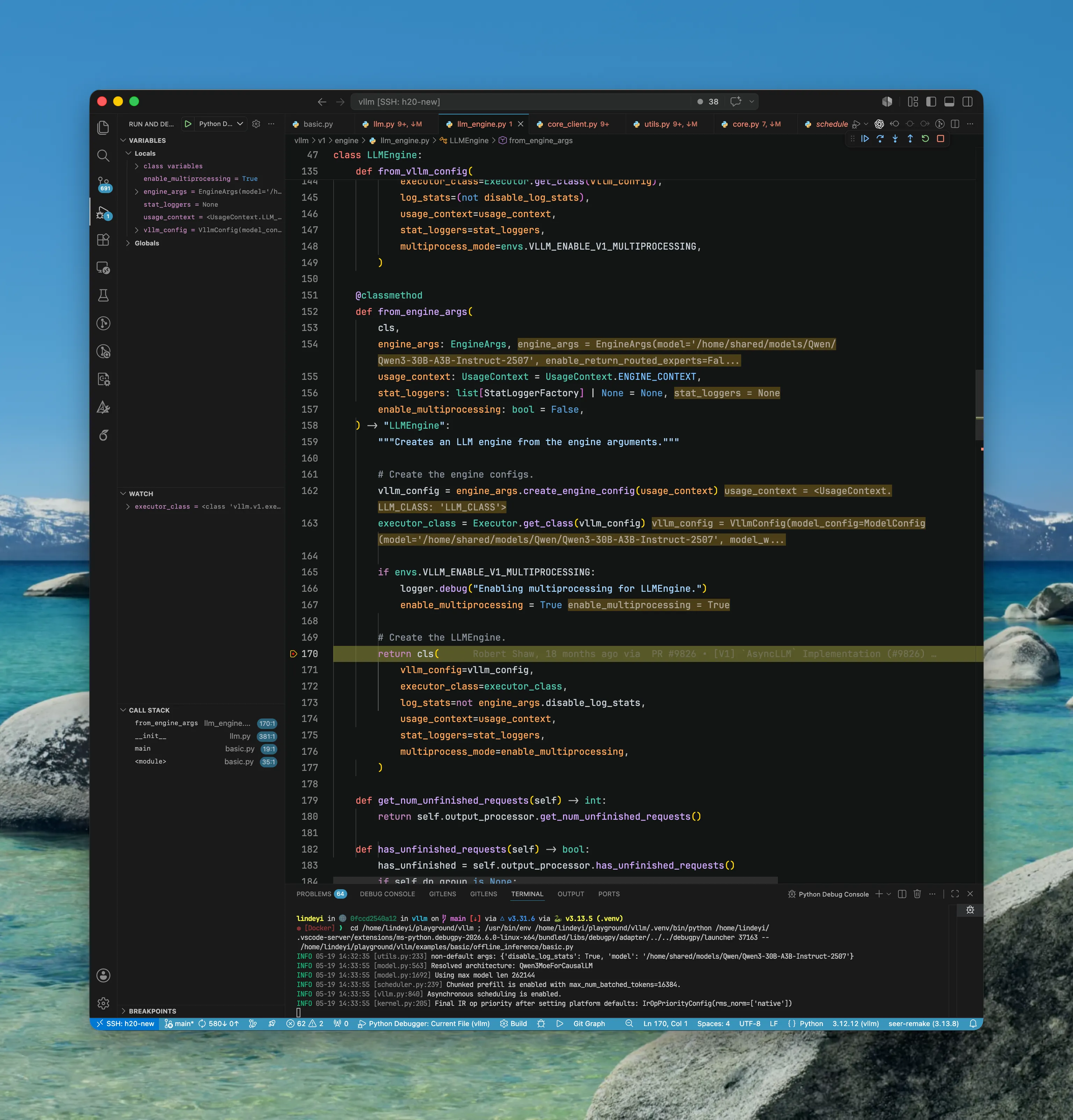Click errors and warnings count in status bar
Image resolution: width=1073 pixels, height=1120 pixels.
pyautogui.click(x=305, y=1023)
